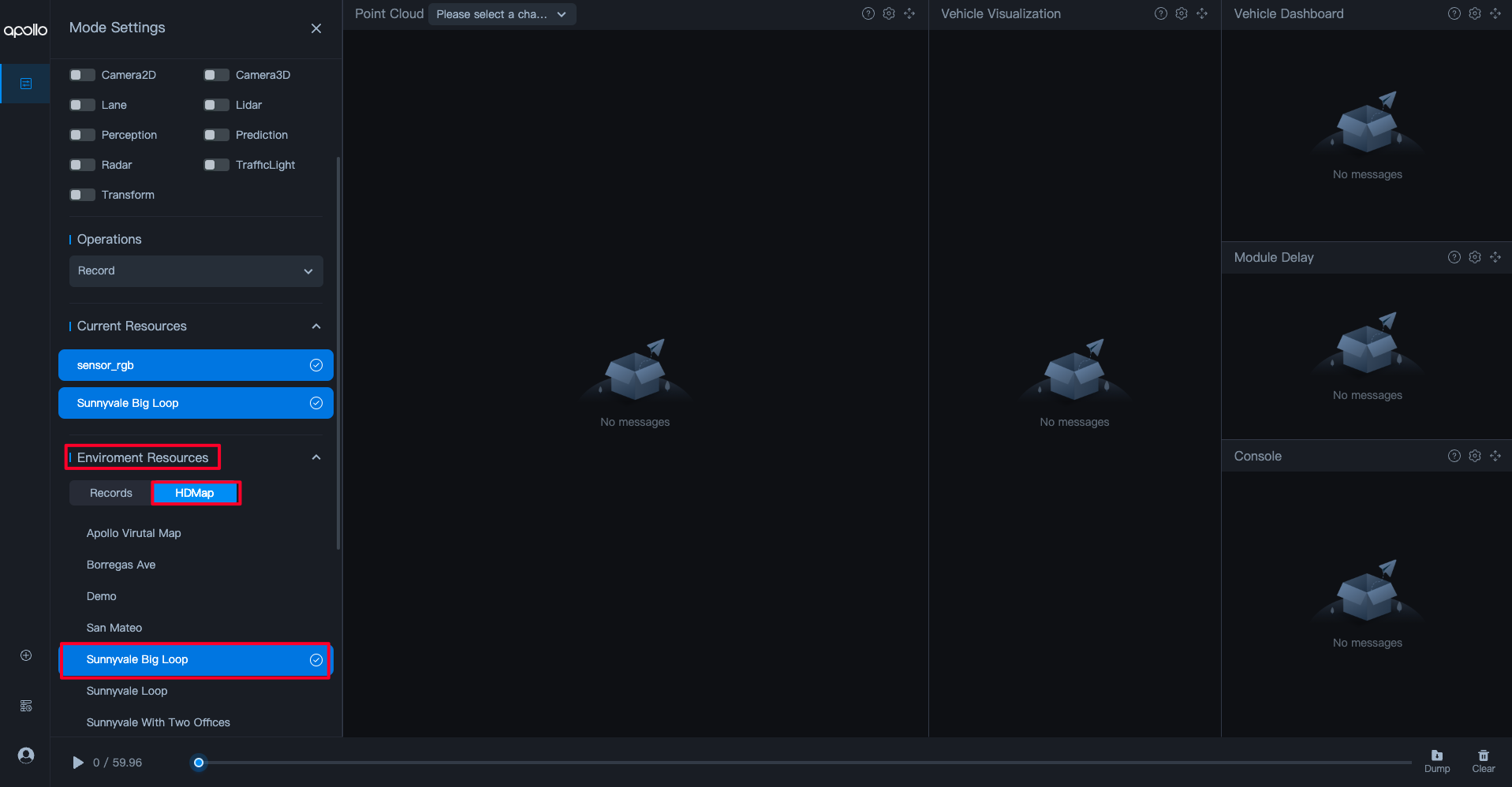Open the Record operations dropdown

[196, 270]
